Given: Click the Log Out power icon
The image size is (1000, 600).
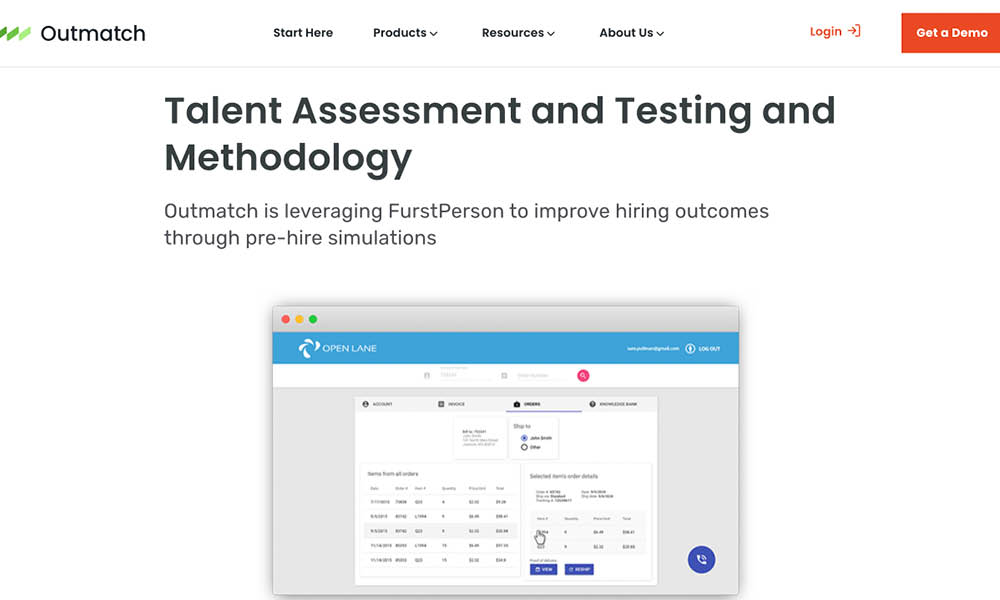Looking at the screenshot, I should (x=690, y=349).
